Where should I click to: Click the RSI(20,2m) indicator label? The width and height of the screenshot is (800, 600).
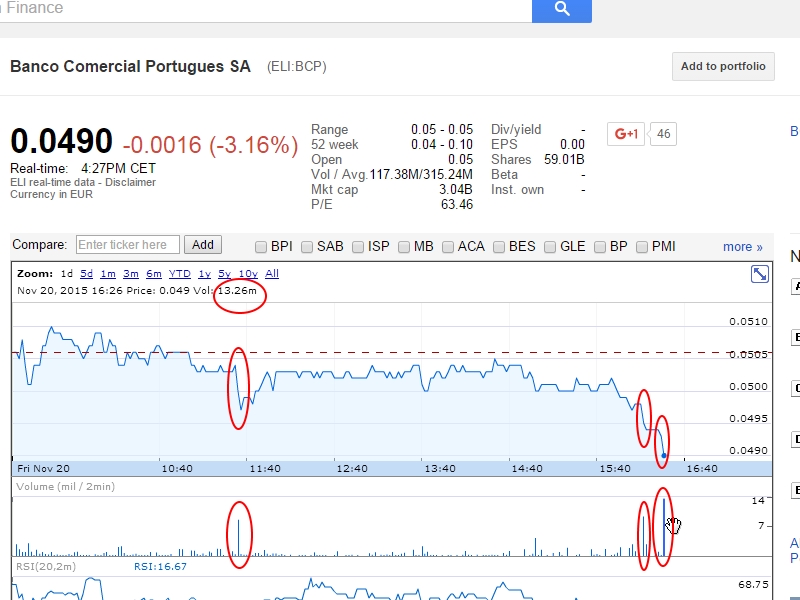tap(46, 567)
